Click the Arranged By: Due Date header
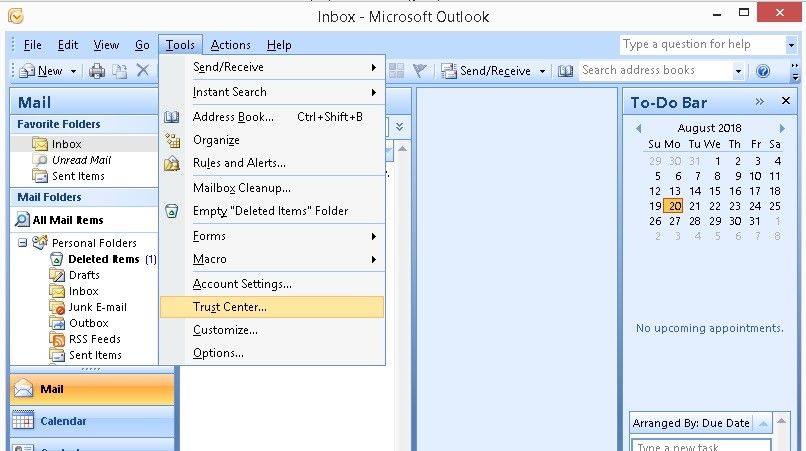806x451 pixels. pos(691,423)
